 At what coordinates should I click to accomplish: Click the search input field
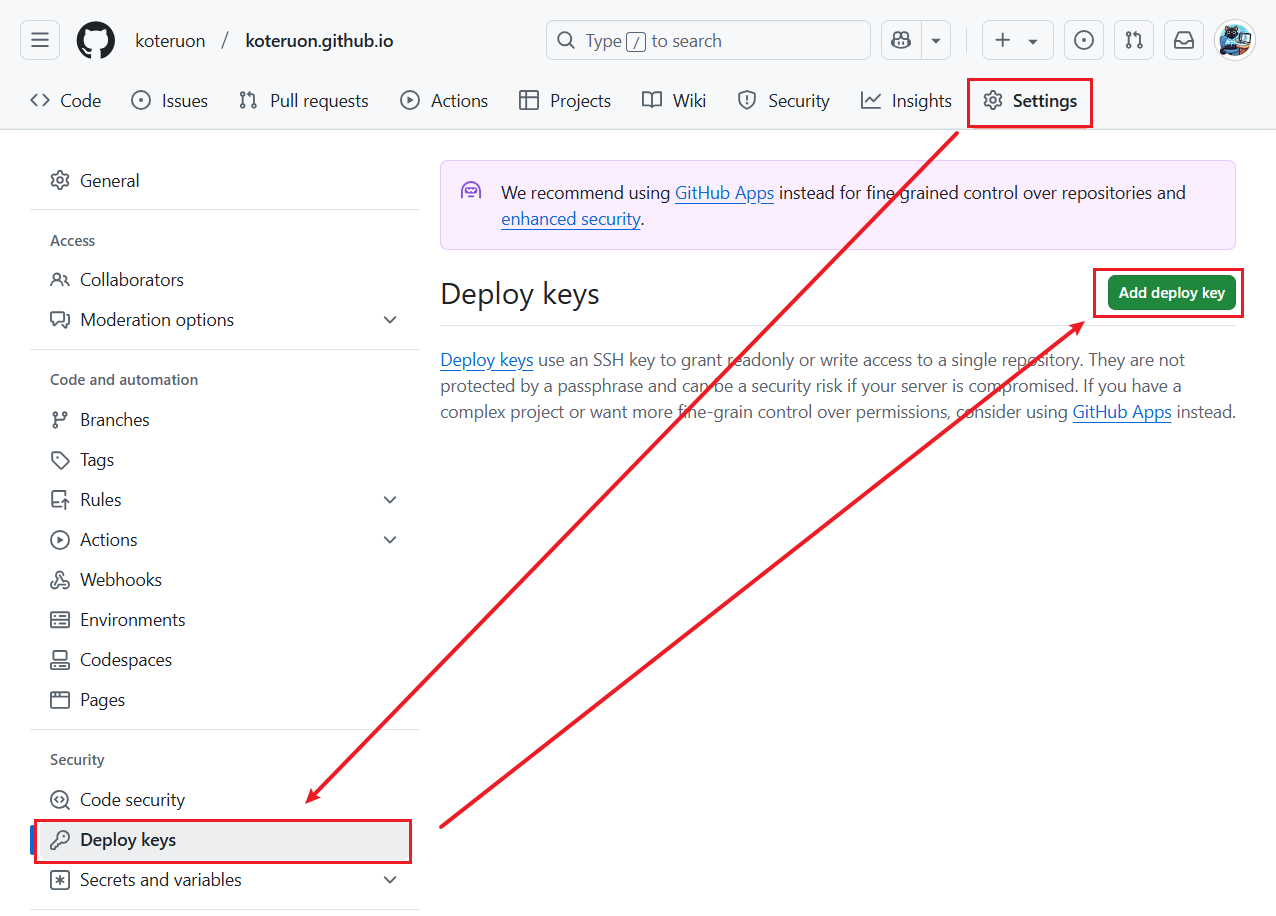coord(708,40)
